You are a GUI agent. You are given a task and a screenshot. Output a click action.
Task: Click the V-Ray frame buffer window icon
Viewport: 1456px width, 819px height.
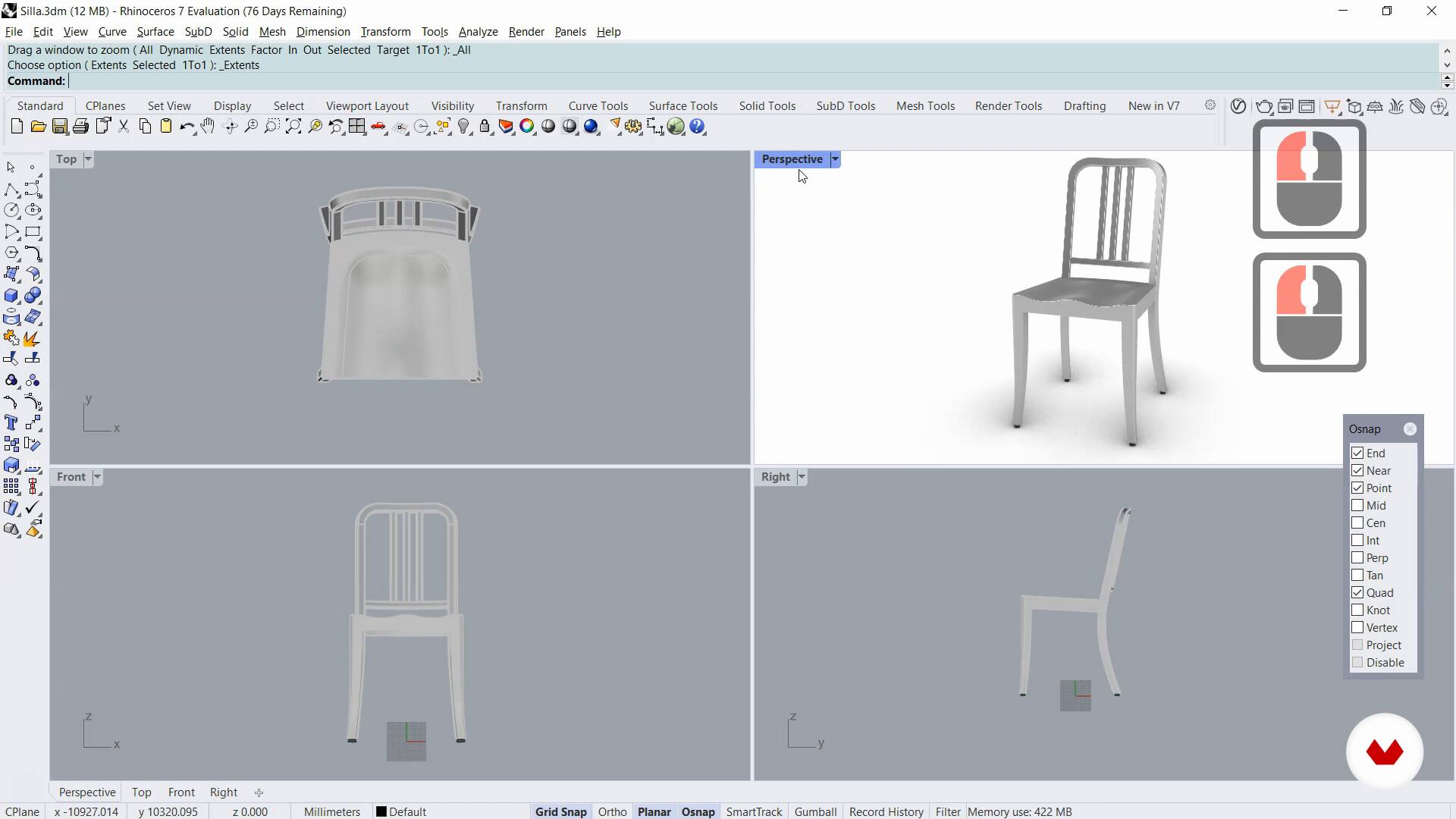coord(1307,106)
